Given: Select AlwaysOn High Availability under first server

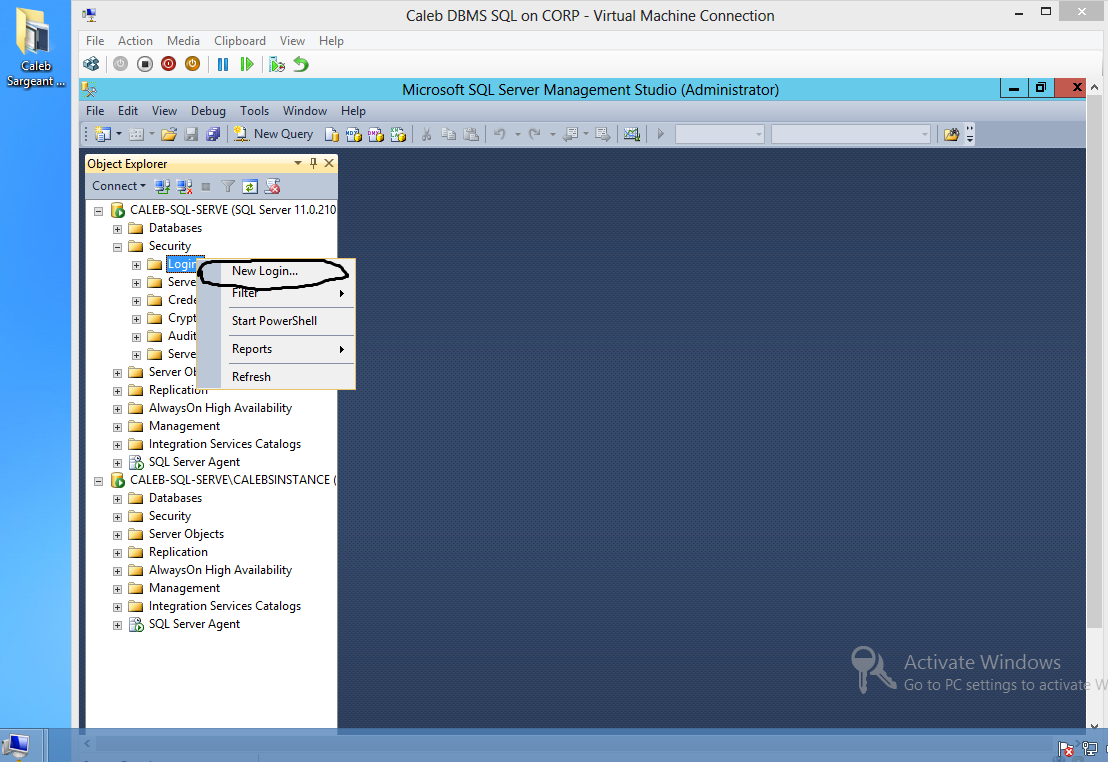Looking at the screenshot, I should coord(220,408).
